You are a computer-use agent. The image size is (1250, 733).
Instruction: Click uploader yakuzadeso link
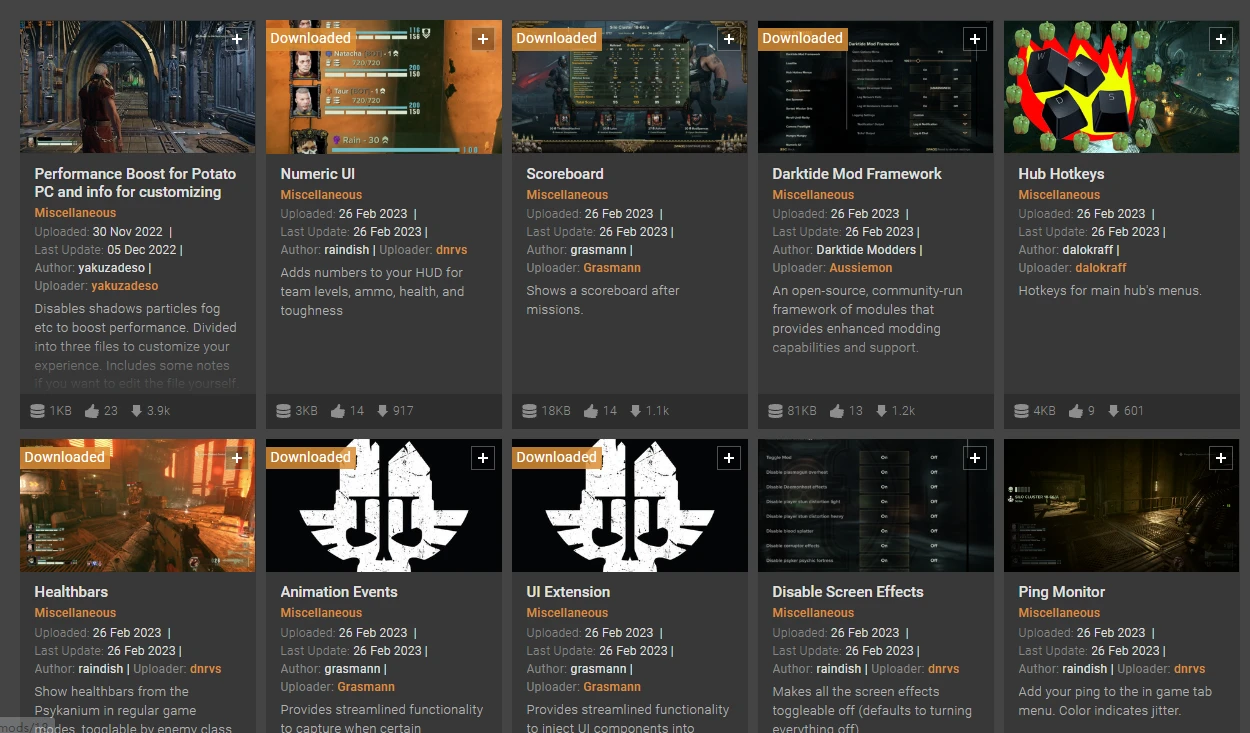point(125,286)
